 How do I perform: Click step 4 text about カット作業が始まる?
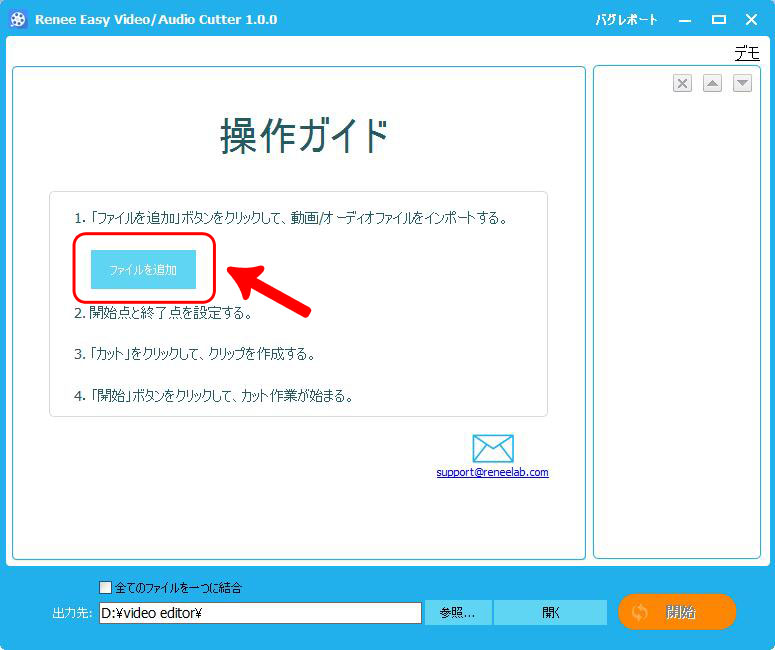click(214, 395)
